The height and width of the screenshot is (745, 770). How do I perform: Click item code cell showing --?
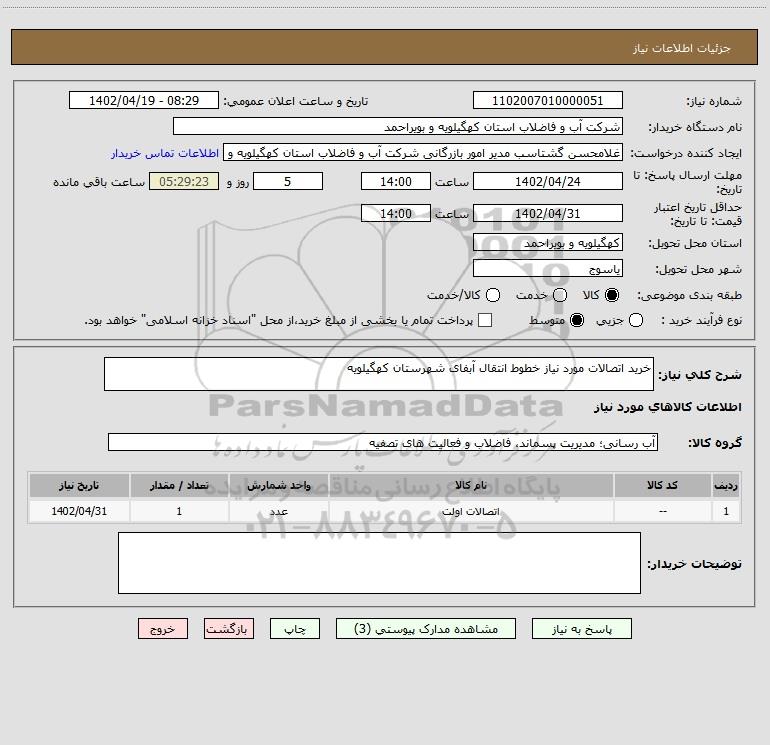pyautogui.click(x=662, y=511)
